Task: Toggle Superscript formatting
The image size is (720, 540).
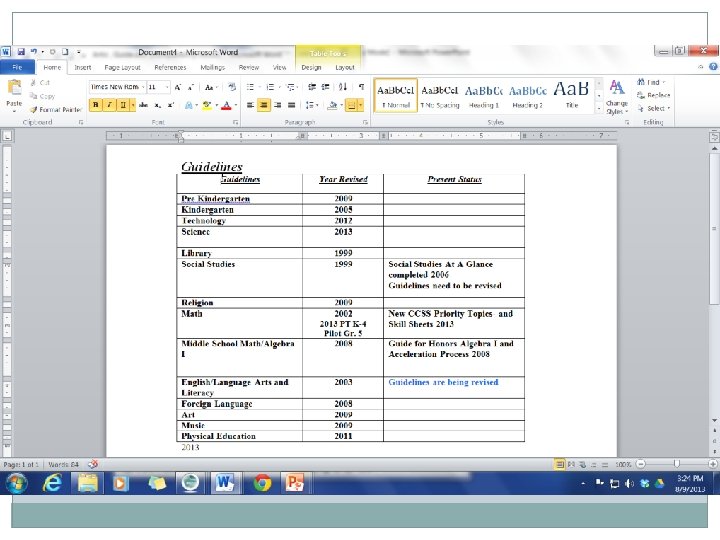Action: 171,105
